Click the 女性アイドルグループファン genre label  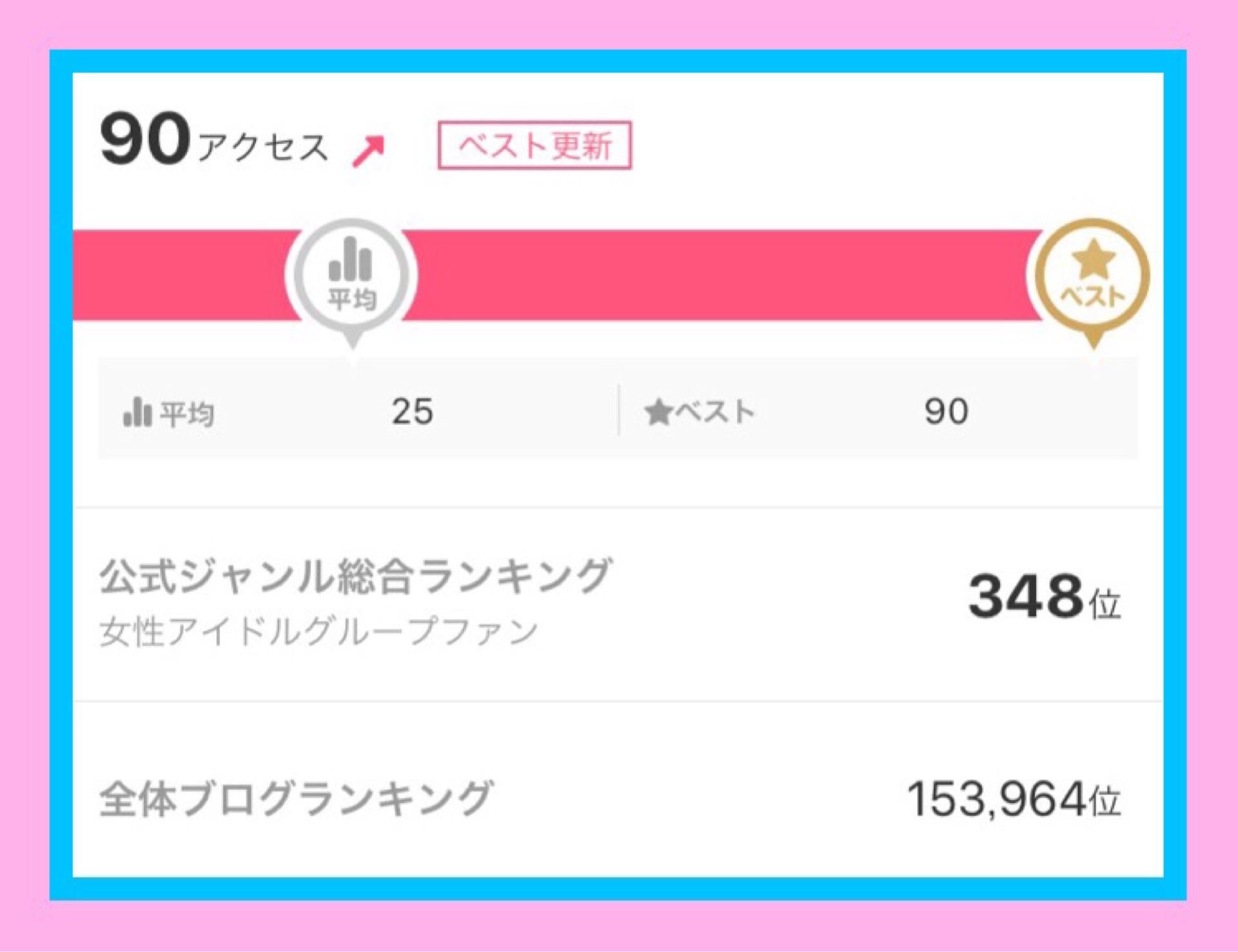319,631
